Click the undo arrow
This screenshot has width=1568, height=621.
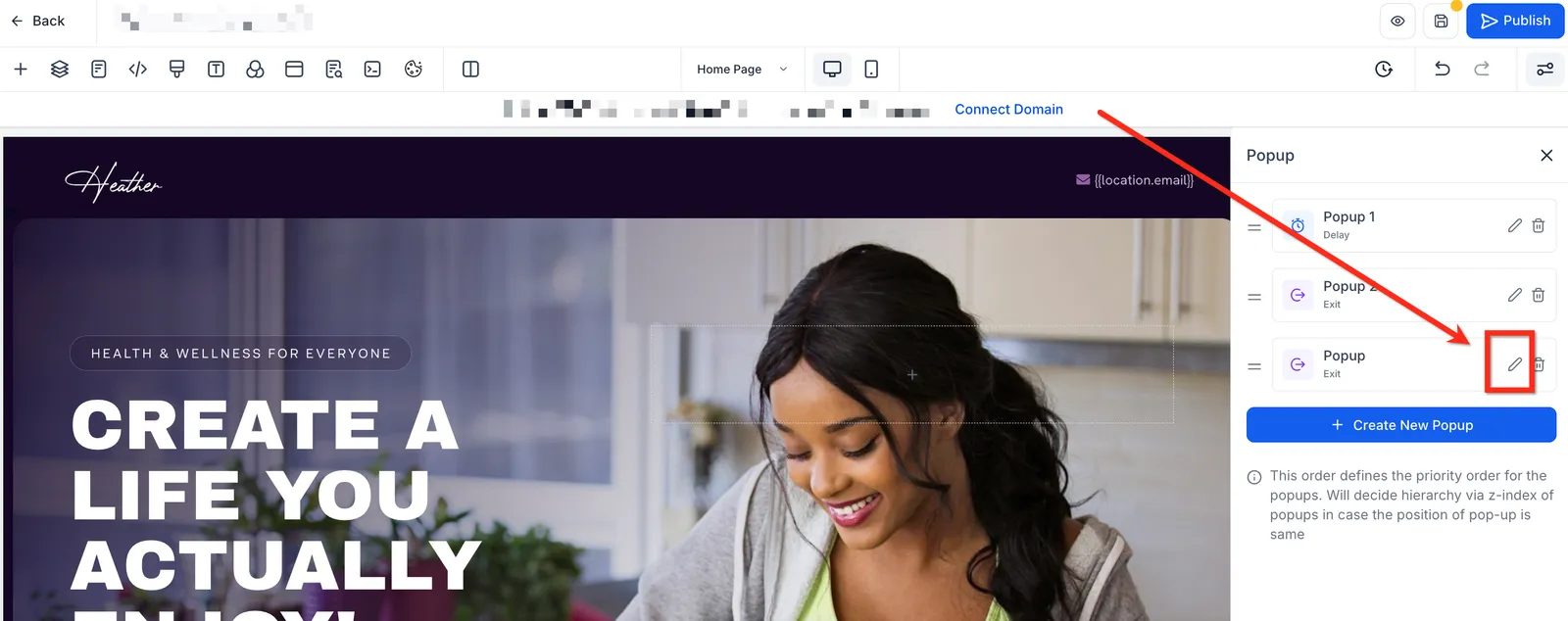pos(1443,69)
